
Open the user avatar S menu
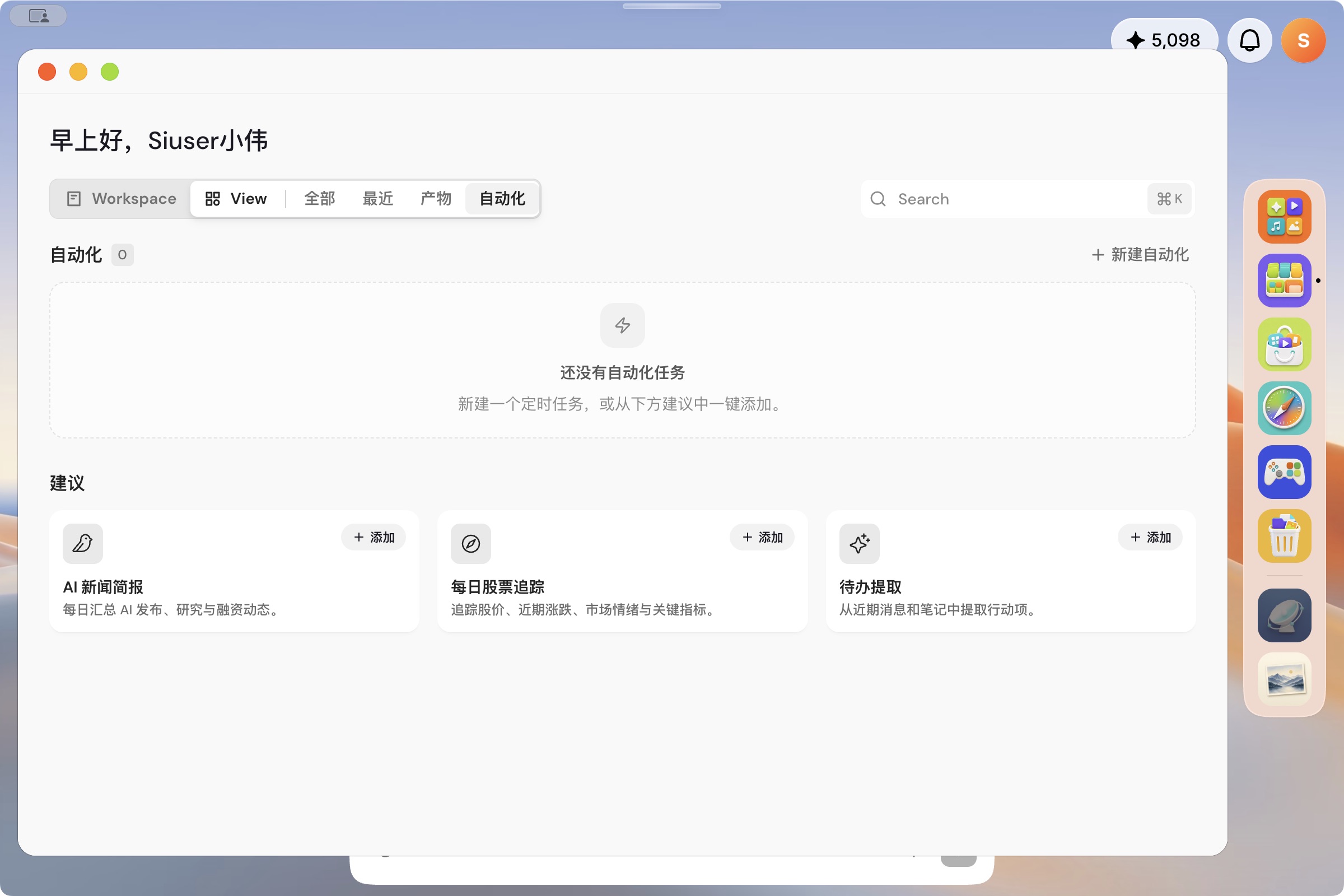click(x=1303, y=40)
